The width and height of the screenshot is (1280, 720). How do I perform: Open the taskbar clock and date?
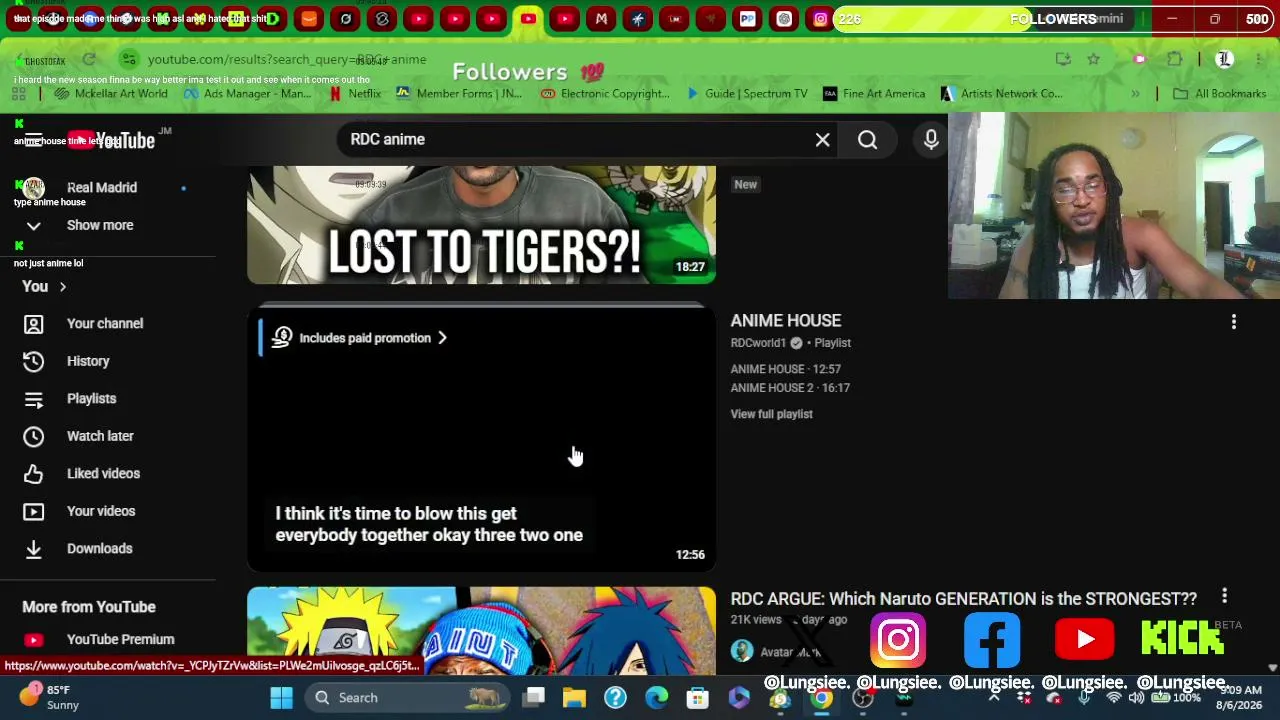[x=1241, y=698]
